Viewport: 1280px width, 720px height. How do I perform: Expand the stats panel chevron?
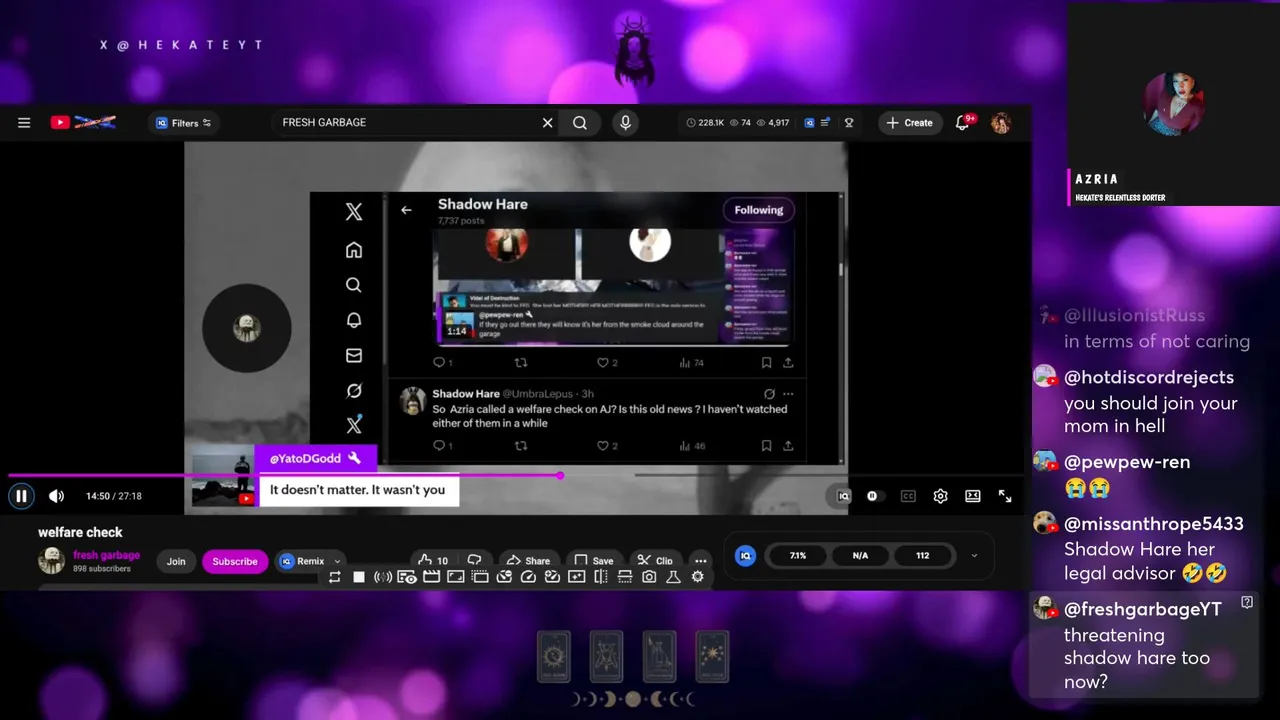point(974,556)
